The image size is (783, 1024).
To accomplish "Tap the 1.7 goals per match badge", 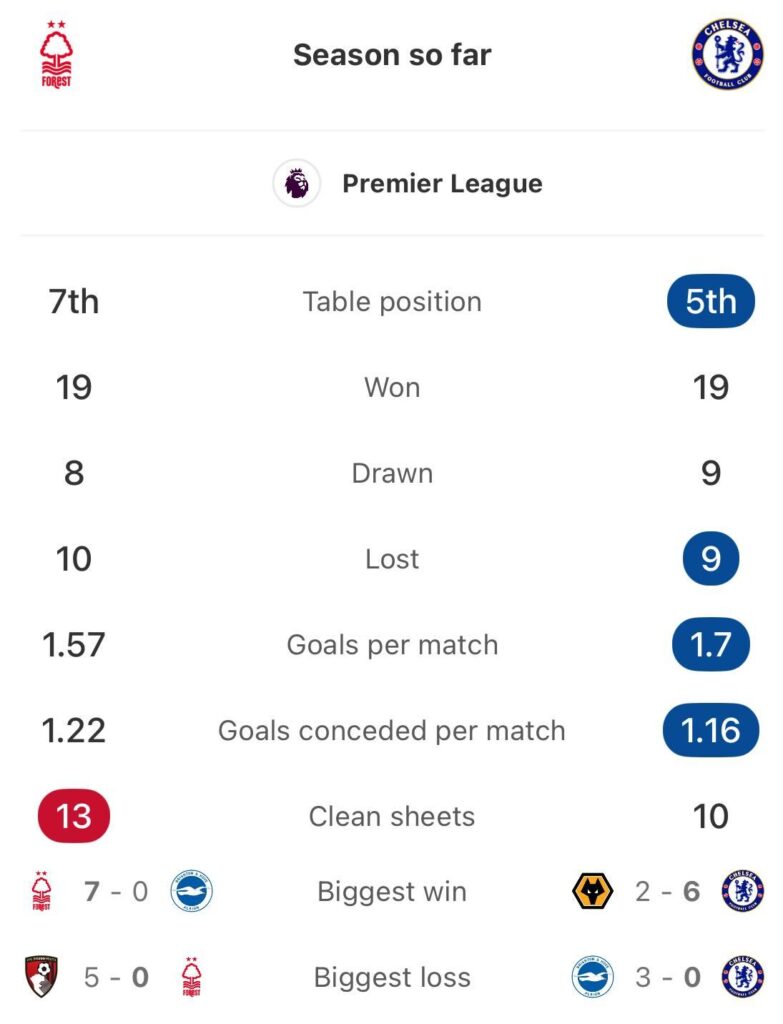I will coord(711,645).
